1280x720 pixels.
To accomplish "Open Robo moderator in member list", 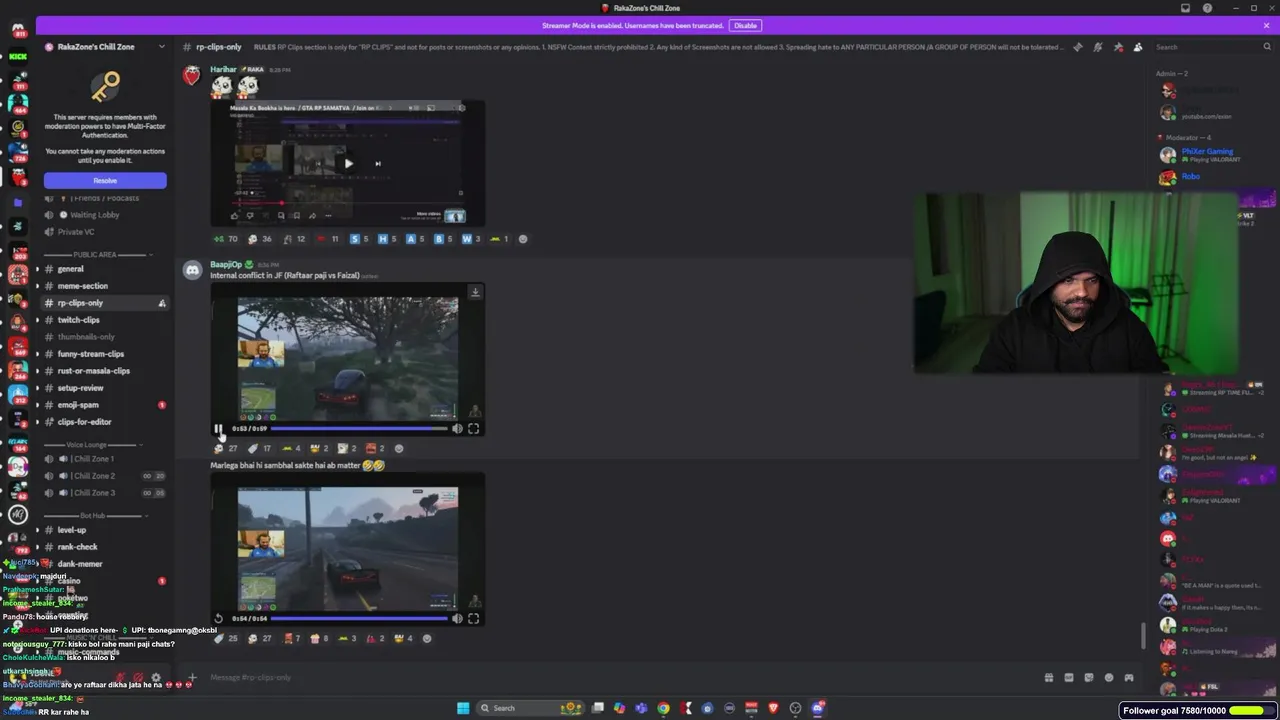I will 1190,176.
